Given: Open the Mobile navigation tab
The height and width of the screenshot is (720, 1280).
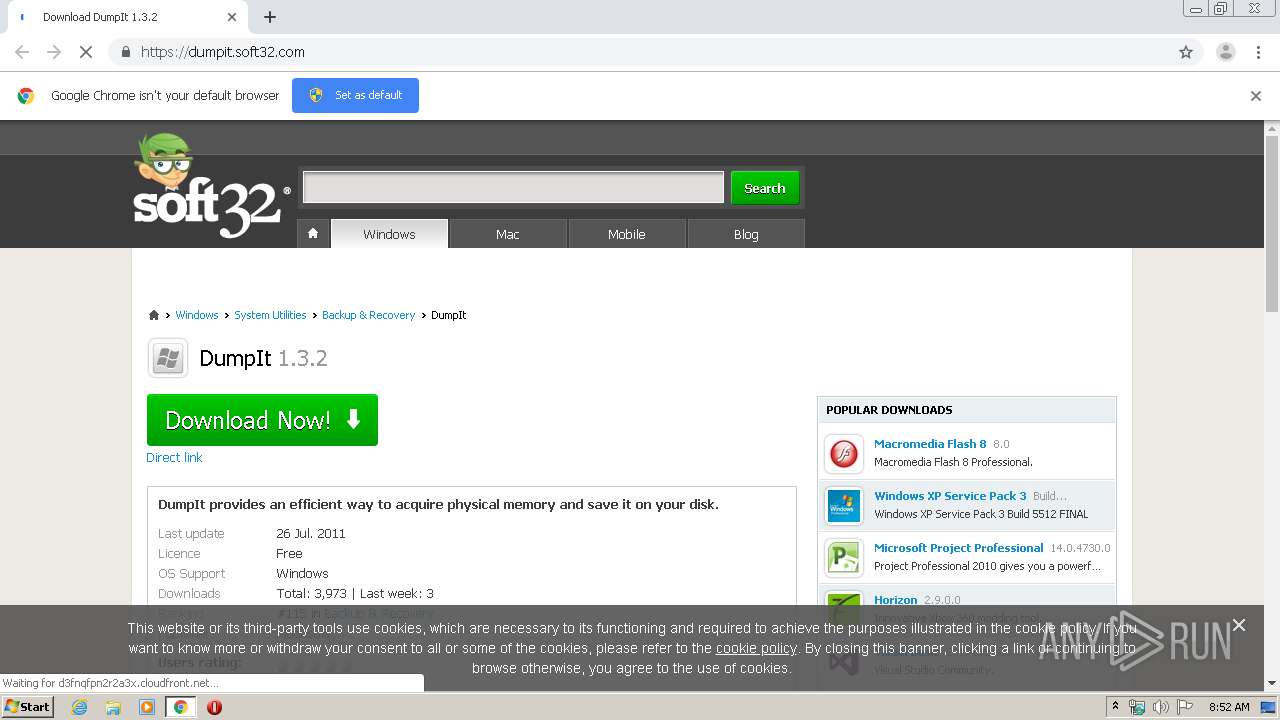Looking at the screenshot, I should (627, 234).
